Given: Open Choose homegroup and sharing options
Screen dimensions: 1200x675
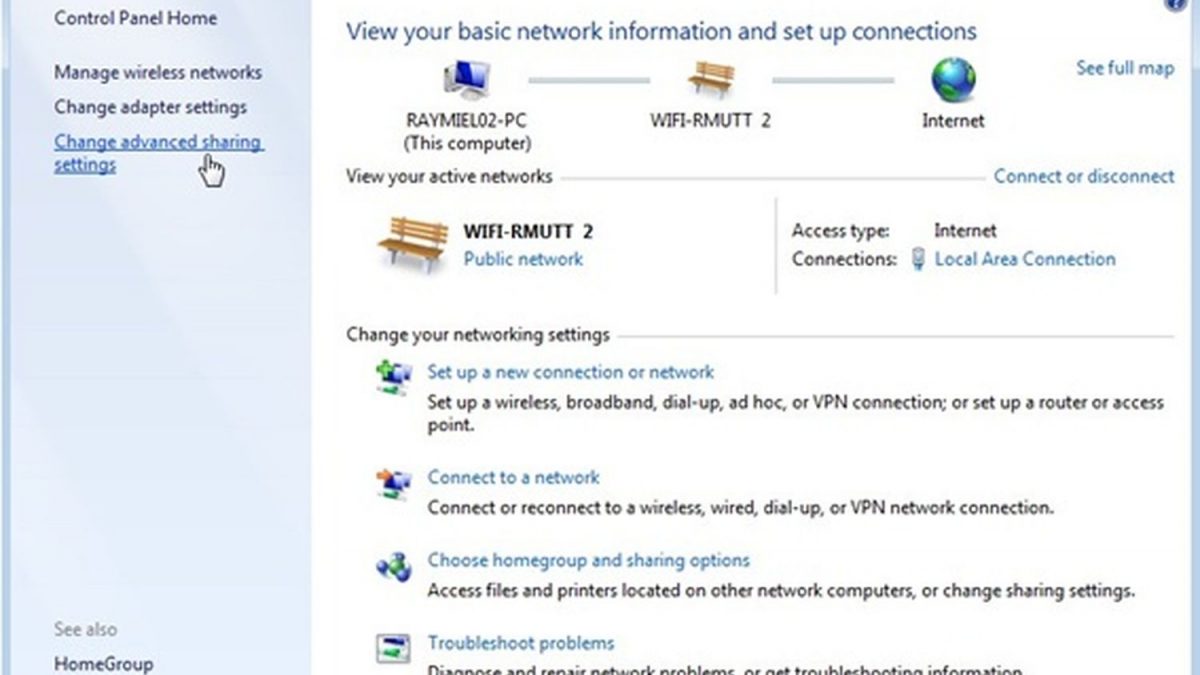Looking at the screenshot, I should 589,560.
